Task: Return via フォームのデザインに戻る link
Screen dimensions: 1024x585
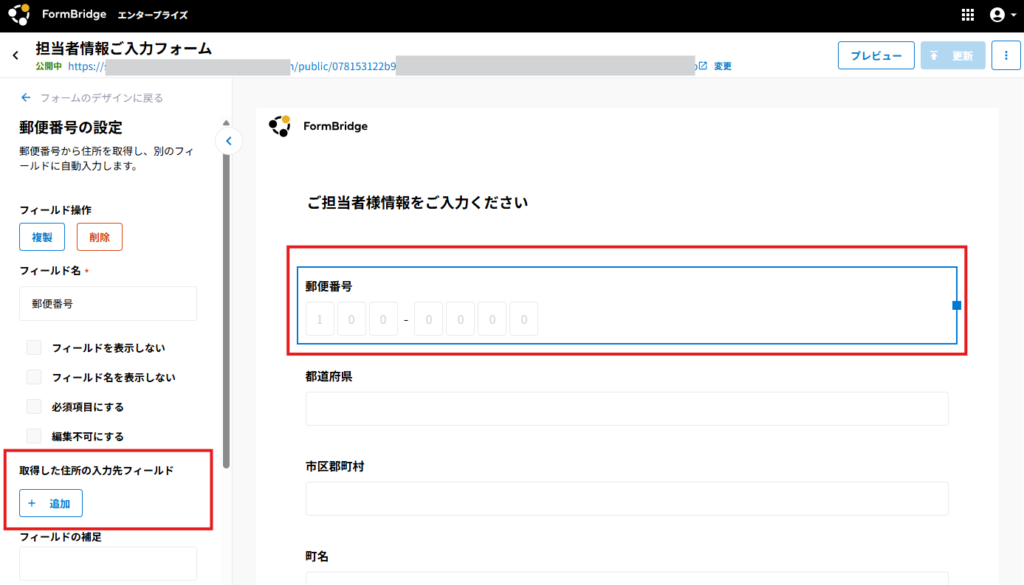Action: pos(91,98)
